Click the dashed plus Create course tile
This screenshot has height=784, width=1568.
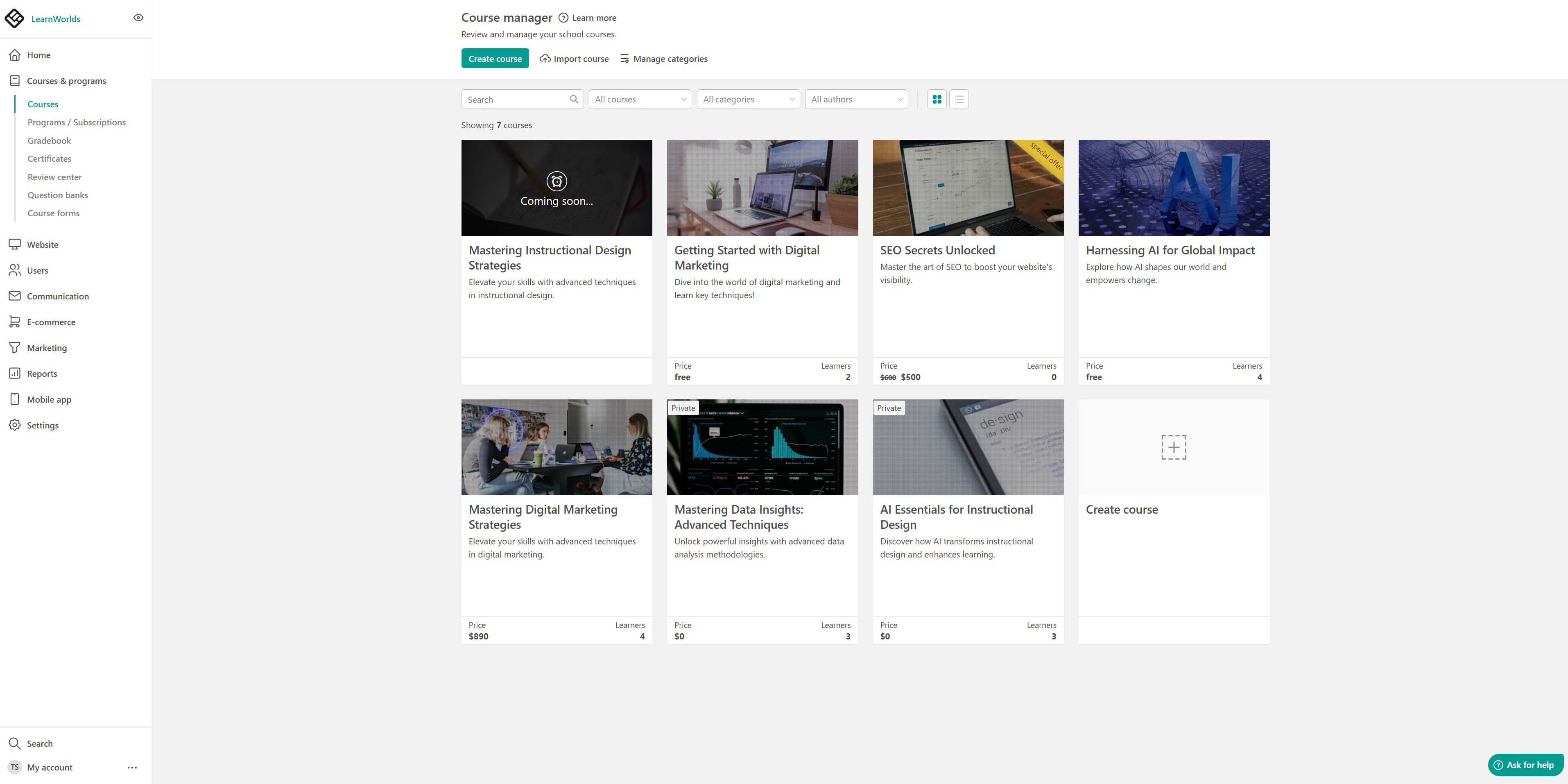(x=1173, y=447)
